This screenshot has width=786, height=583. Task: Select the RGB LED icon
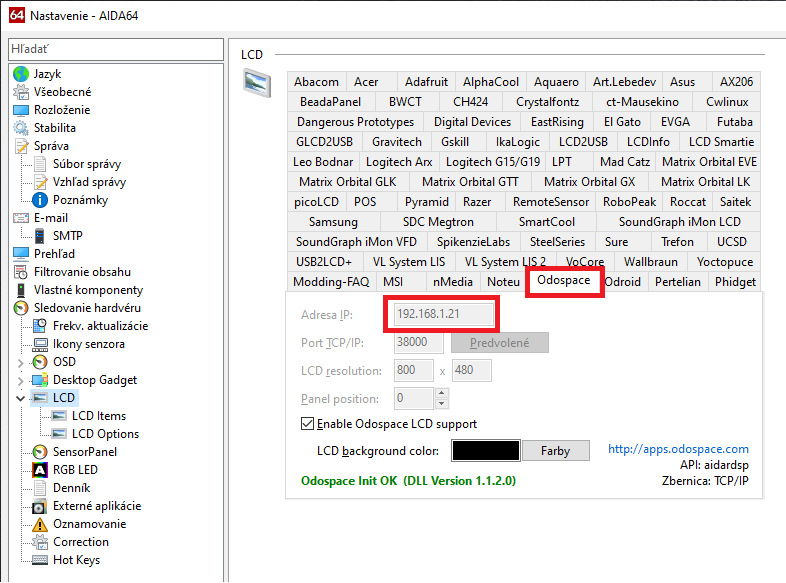tap(40, 470)
